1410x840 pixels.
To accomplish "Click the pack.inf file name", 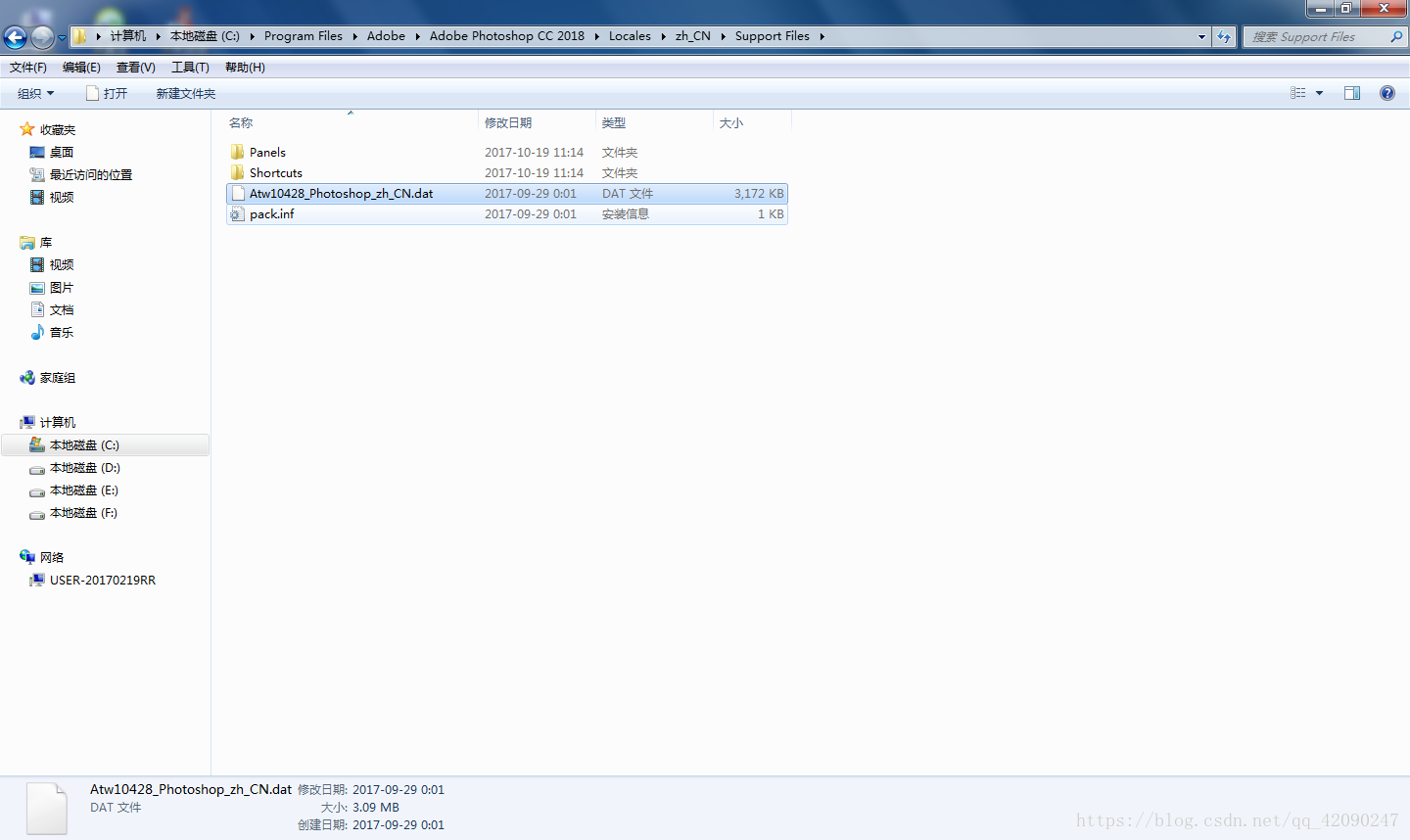I will [272, 213].
